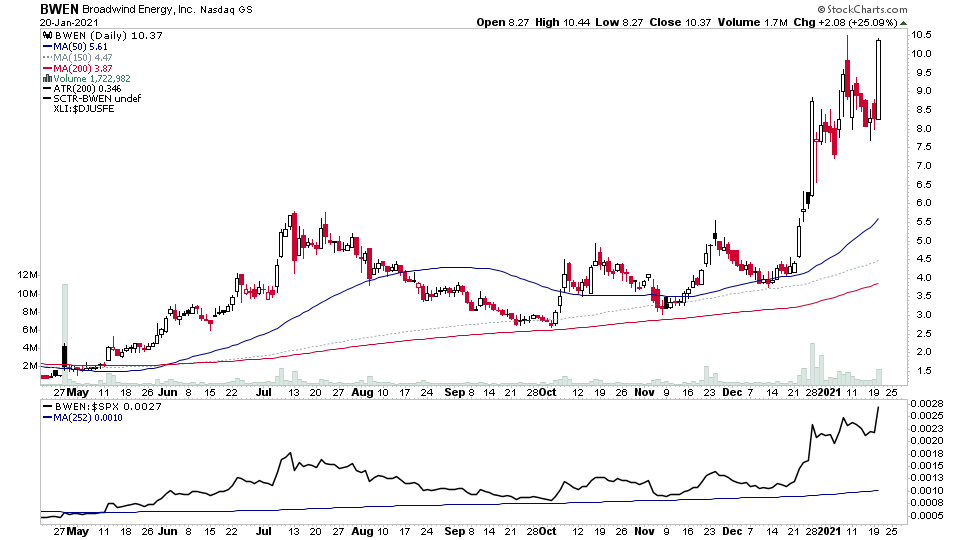960x540 pixels.
Task: Select the ATR(200) 0.346 legend entry
Action: (x=87, y=89)
